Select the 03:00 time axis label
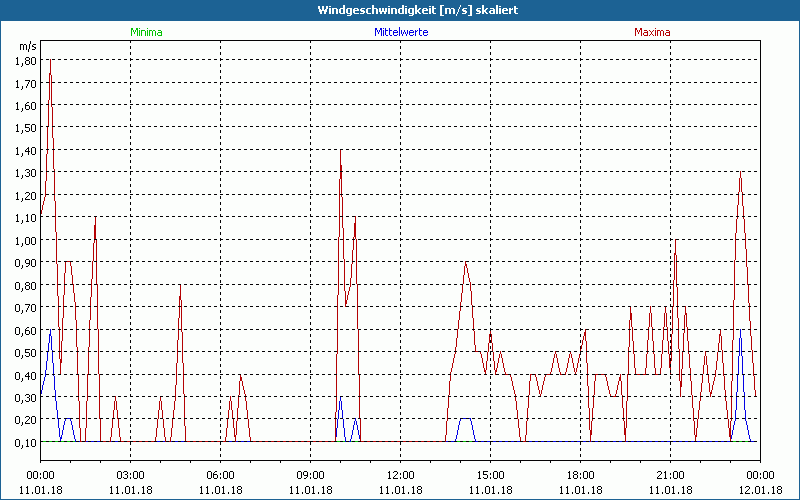 [130, 475]
